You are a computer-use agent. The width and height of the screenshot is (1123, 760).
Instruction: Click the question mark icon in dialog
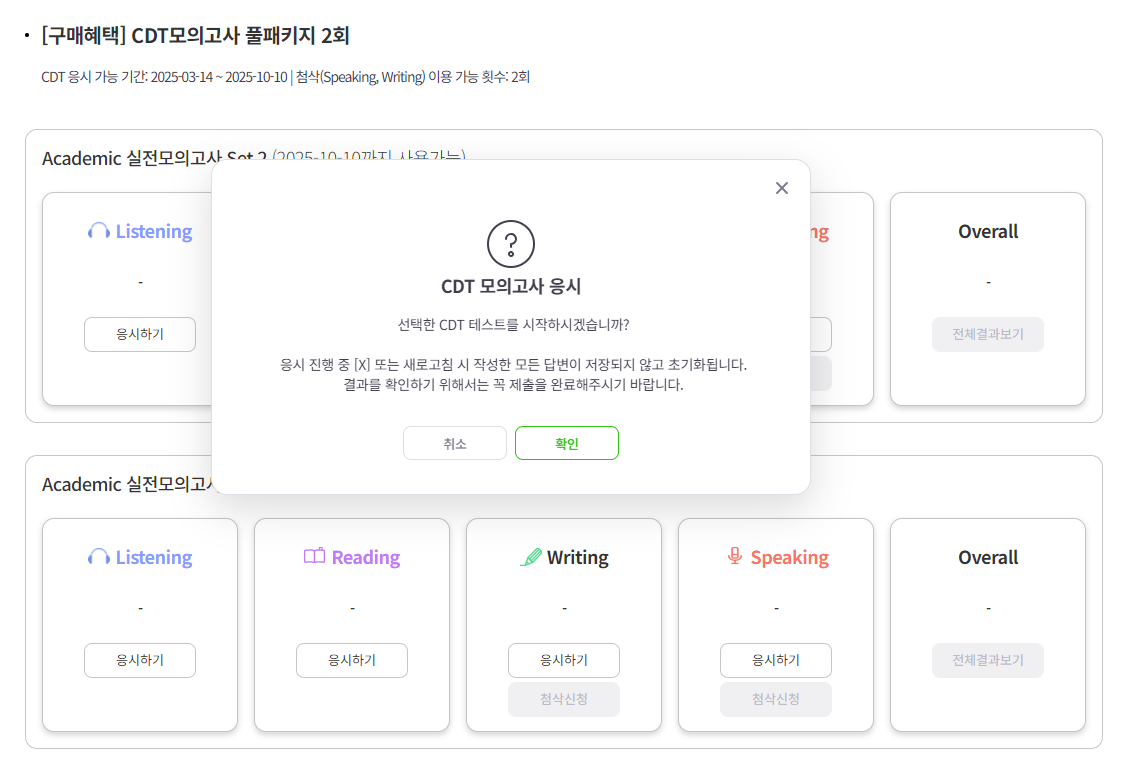(511, 244)
